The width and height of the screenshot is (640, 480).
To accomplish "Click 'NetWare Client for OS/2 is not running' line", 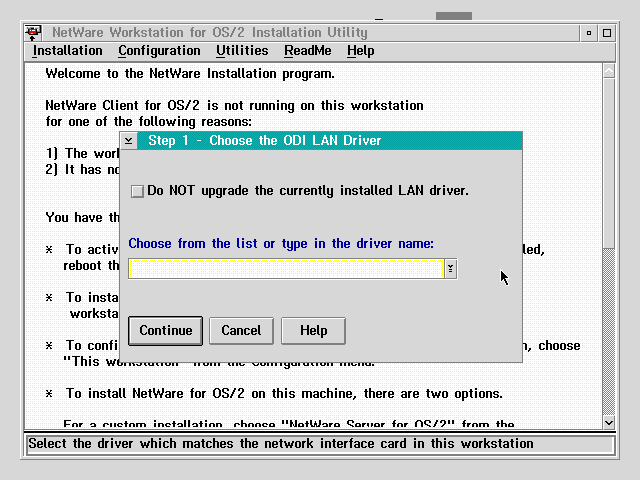I will pyautogui.click(x=234, y=106).
